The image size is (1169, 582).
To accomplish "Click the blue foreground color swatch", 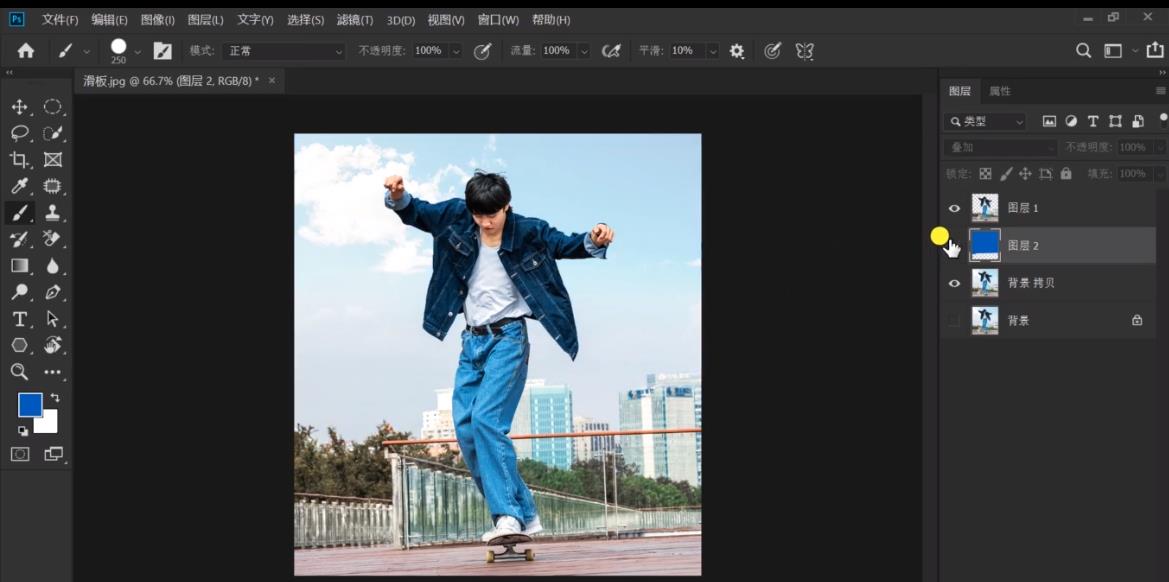I will 30,405.
